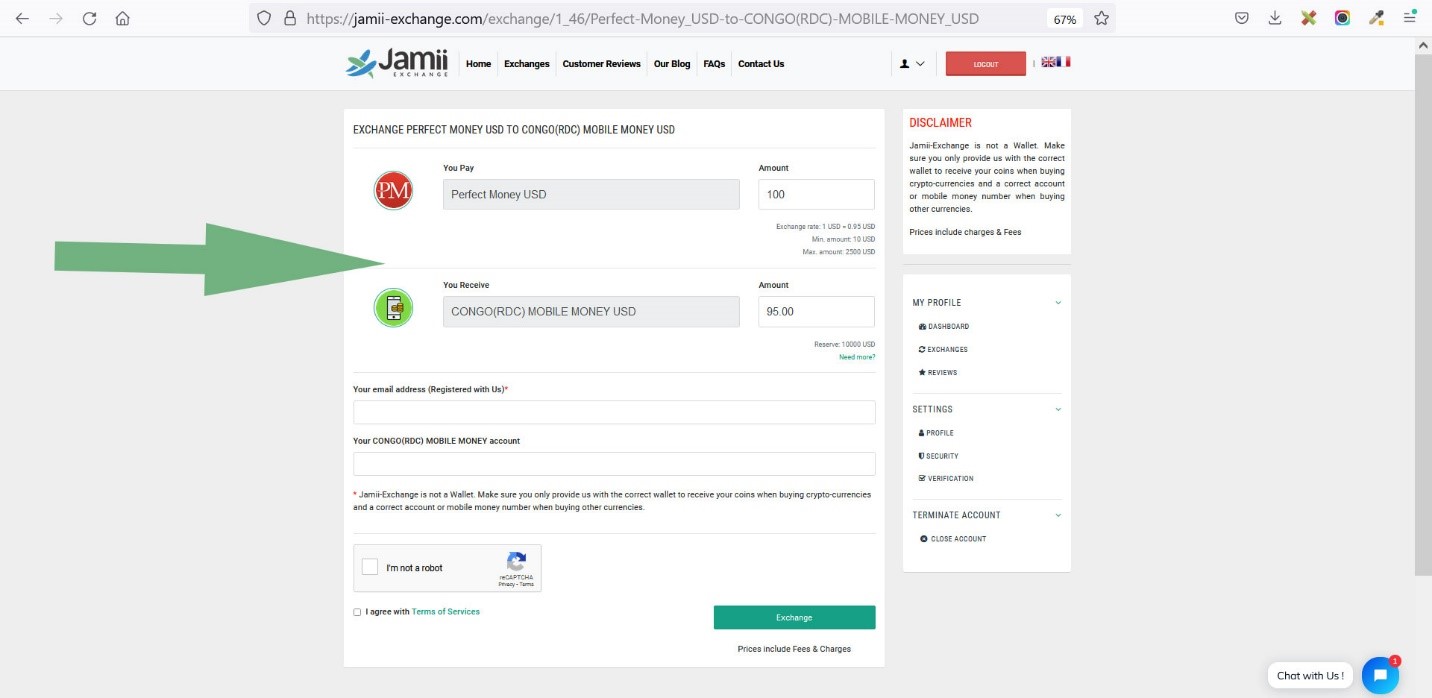Collapse the Settings section chevron
The width and height of the screenshot is (1432, 698).
coord(1058,409)
